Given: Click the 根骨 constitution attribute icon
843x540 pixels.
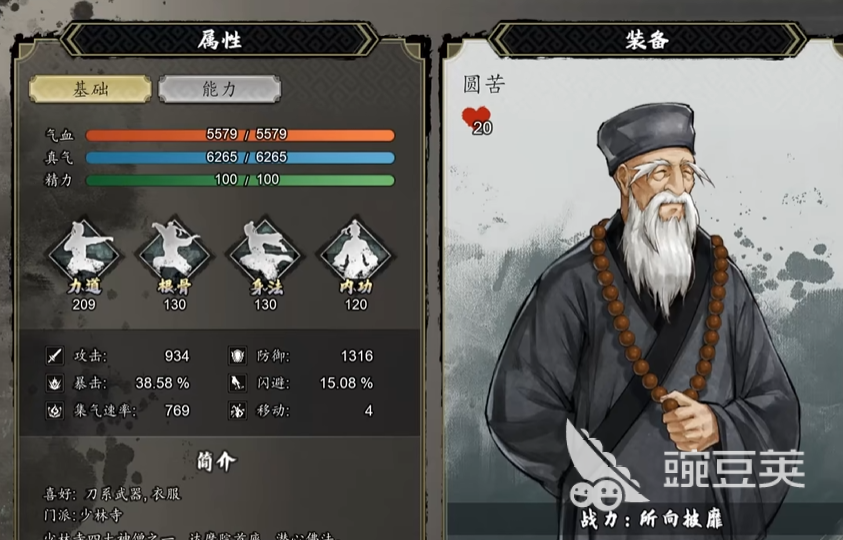Looking at the screenshot, I should (x=174, y=252).
